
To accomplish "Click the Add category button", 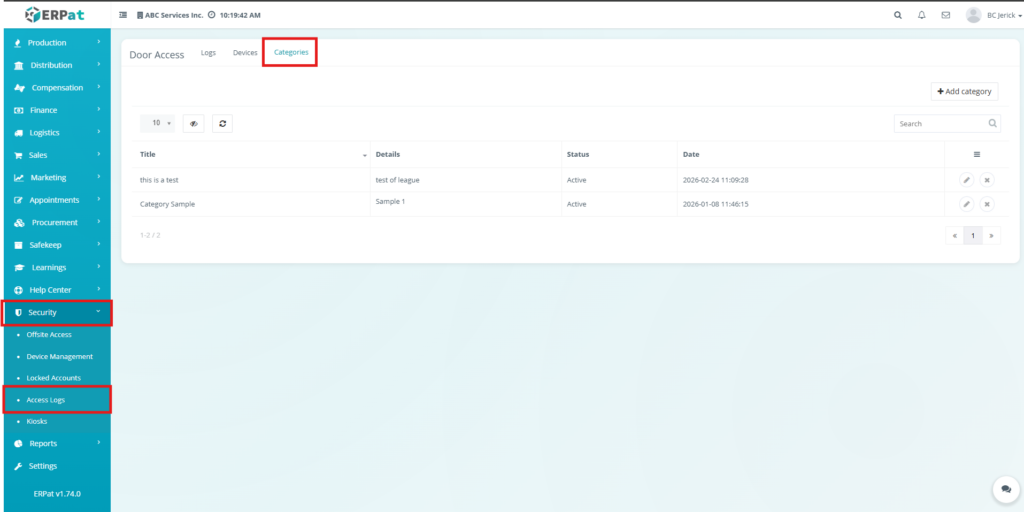I will point(964,91).
